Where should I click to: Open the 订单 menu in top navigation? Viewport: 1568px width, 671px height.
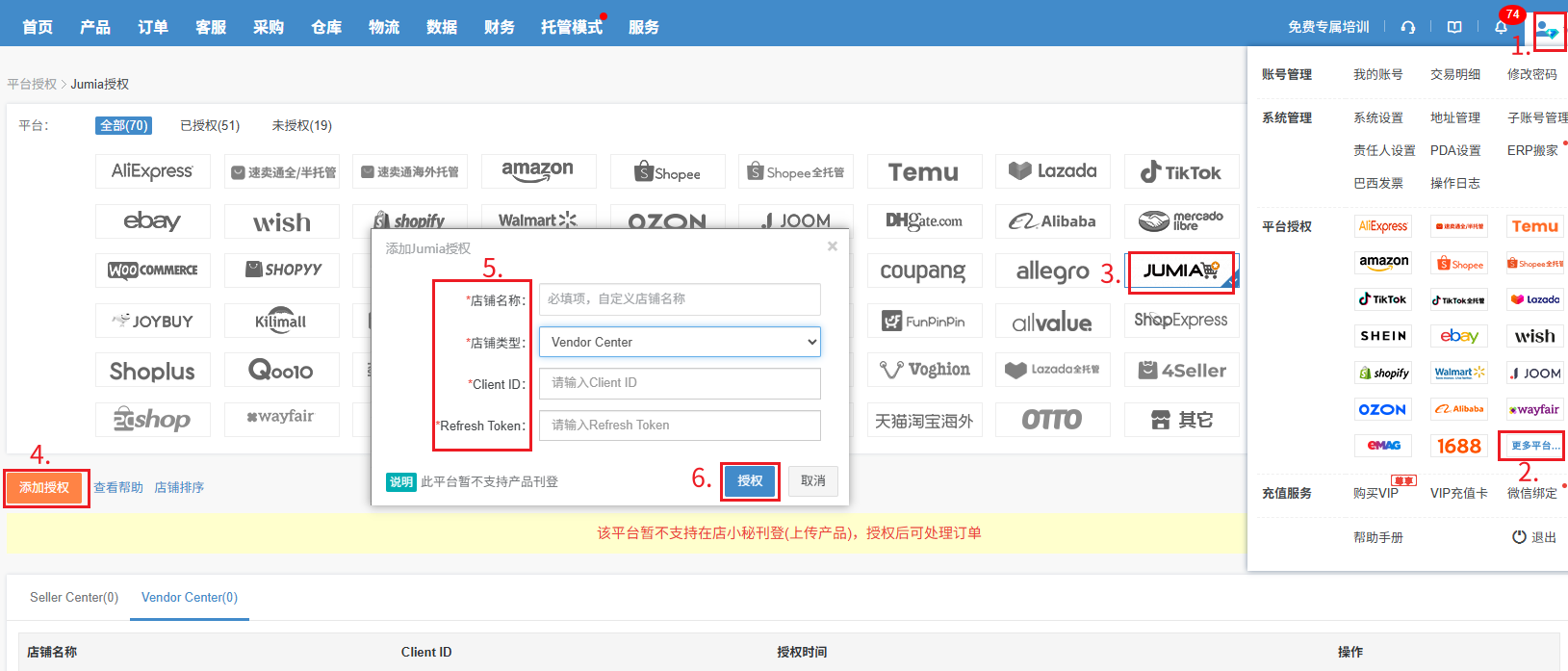[x=153, y=27]
